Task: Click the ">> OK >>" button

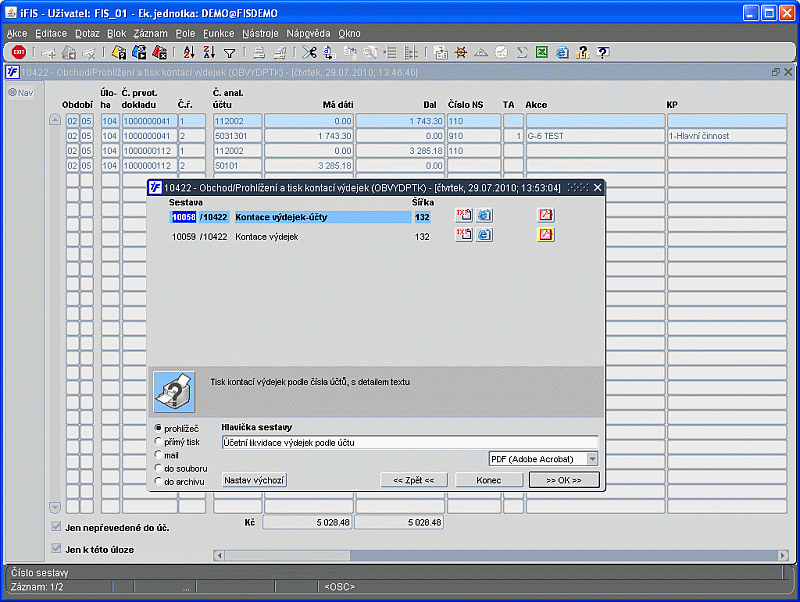Action: [564, 480]
